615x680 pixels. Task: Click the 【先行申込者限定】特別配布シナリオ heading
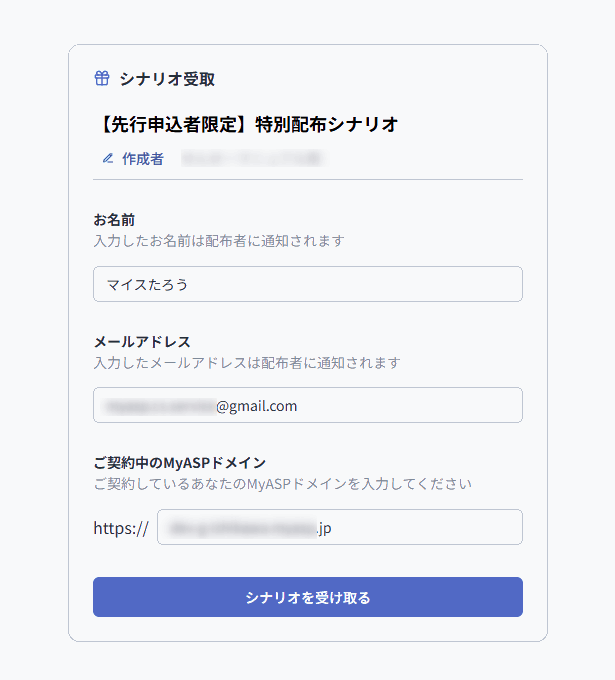[246, 124]
